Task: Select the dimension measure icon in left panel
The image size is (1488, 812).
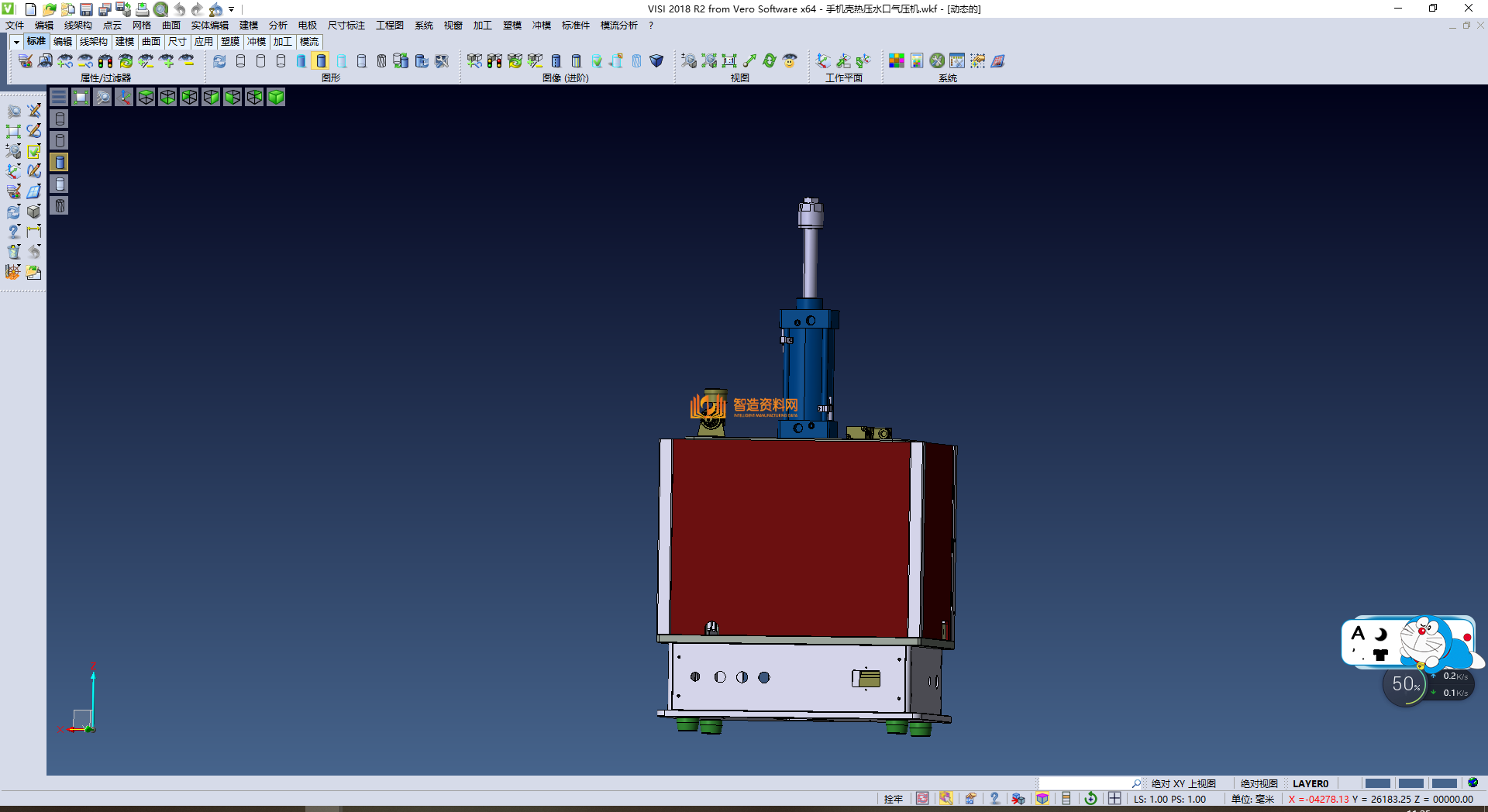Action: (x=34, y=231)
